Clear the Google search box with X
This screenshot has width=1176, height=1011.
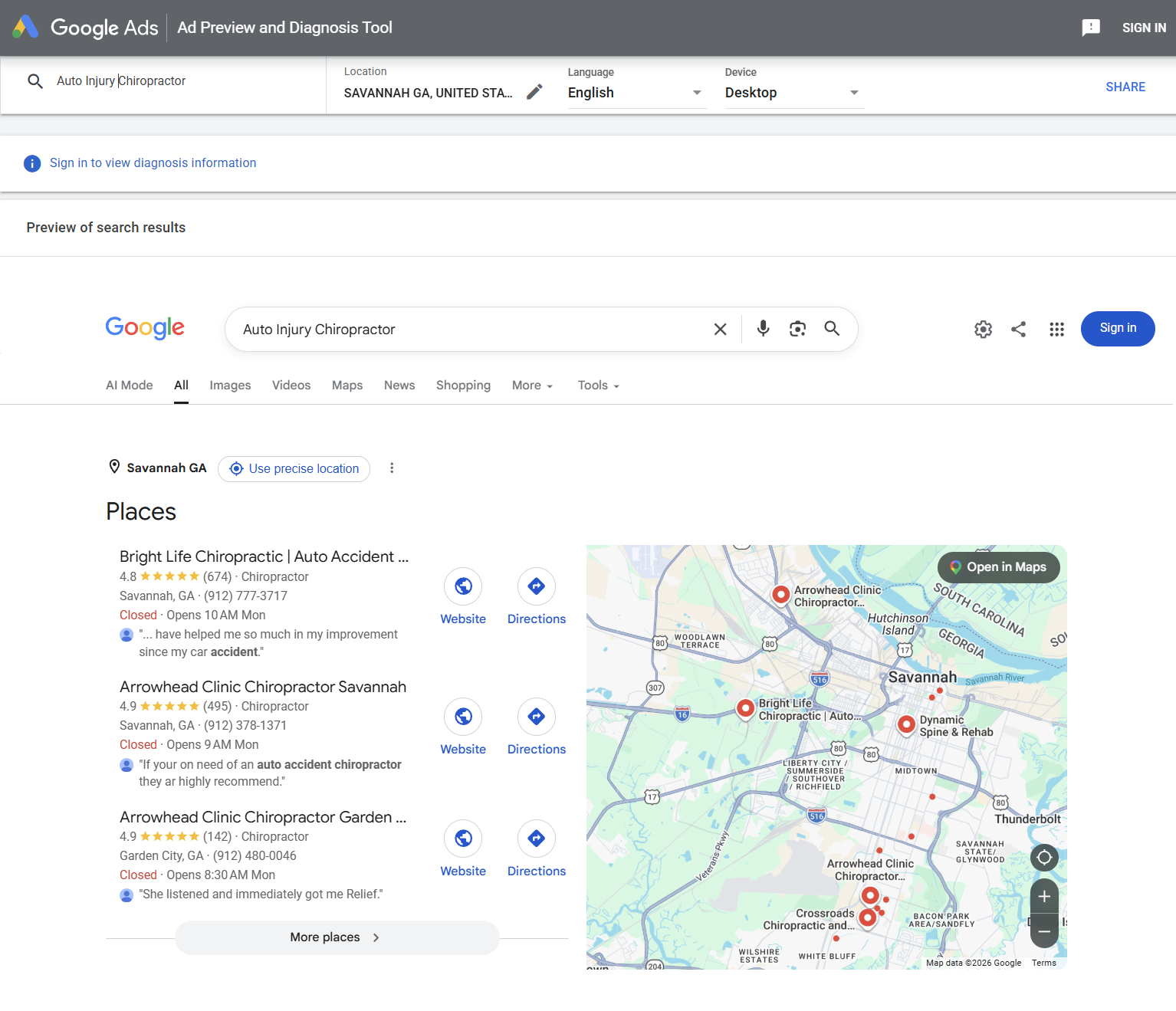(720, 330)
